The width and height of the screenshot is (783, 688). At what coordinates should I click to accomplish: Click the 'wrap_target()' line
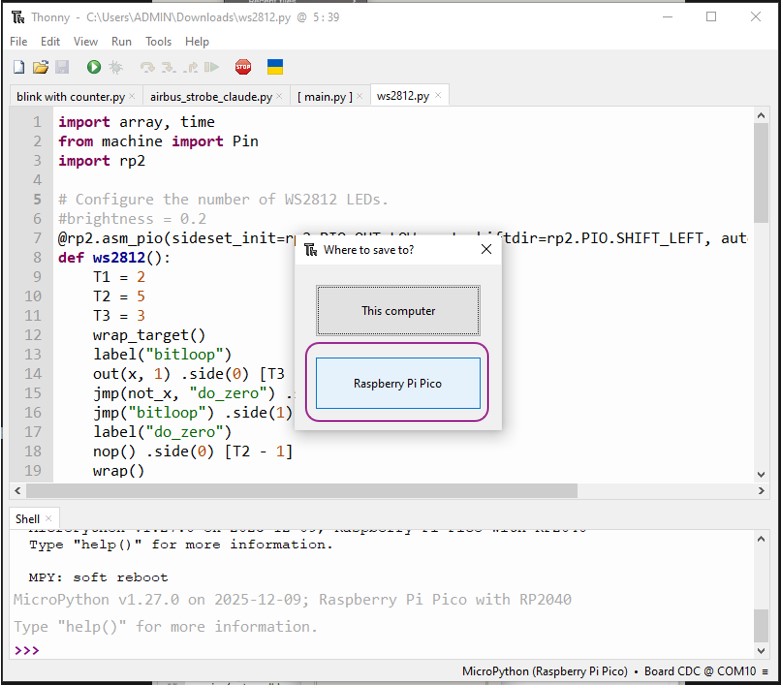[149, 335]
